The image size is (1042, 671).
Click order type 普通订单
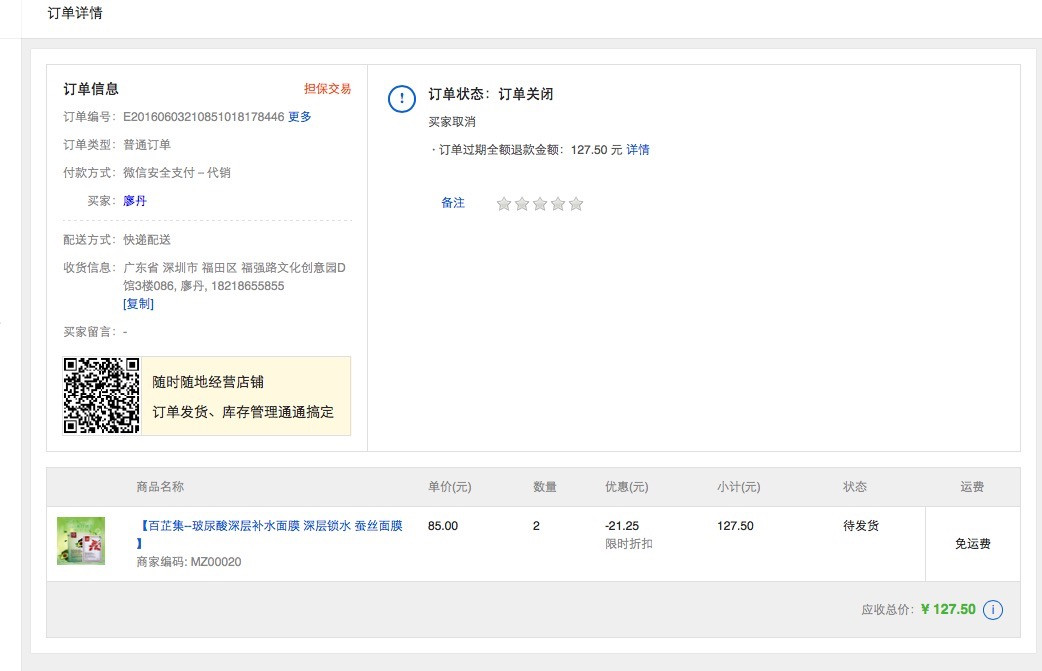coord(147,145)
